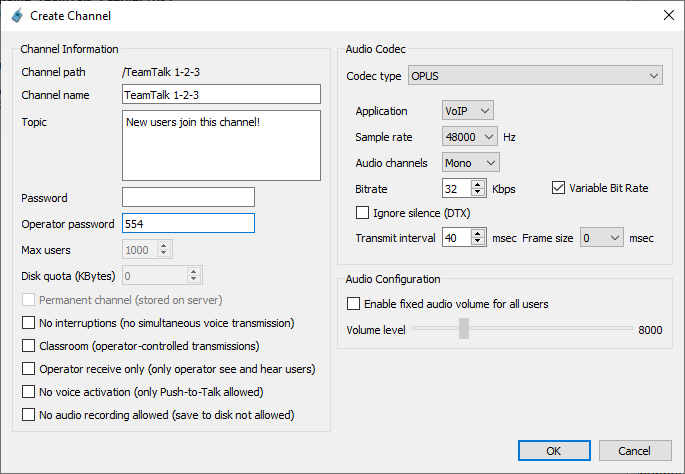
Task: Open the Codec type dropdown
Action: 534,76
